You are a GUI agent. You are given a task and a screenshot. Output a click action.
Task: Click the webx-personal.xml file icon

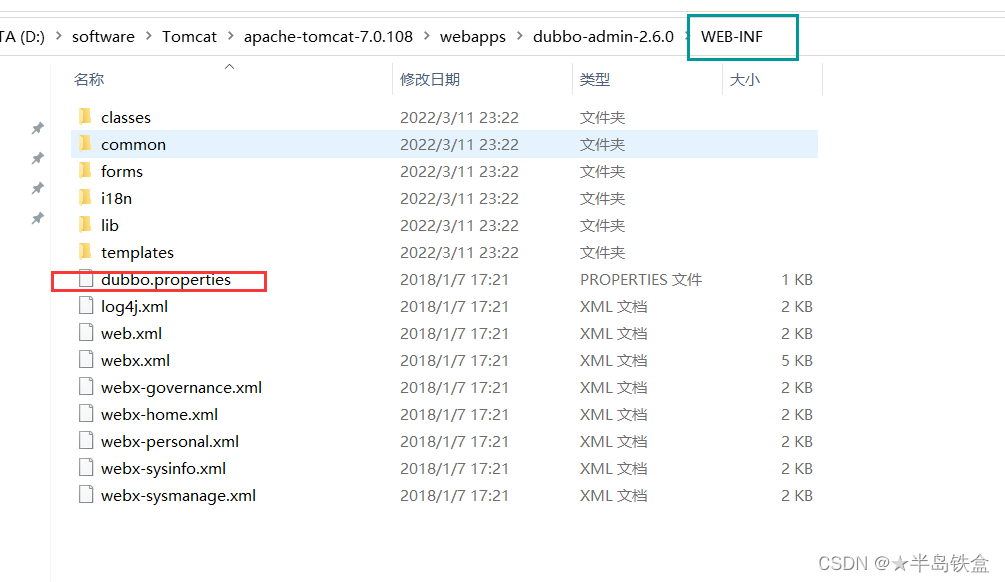pyautogui.click(x=86, y=440)
